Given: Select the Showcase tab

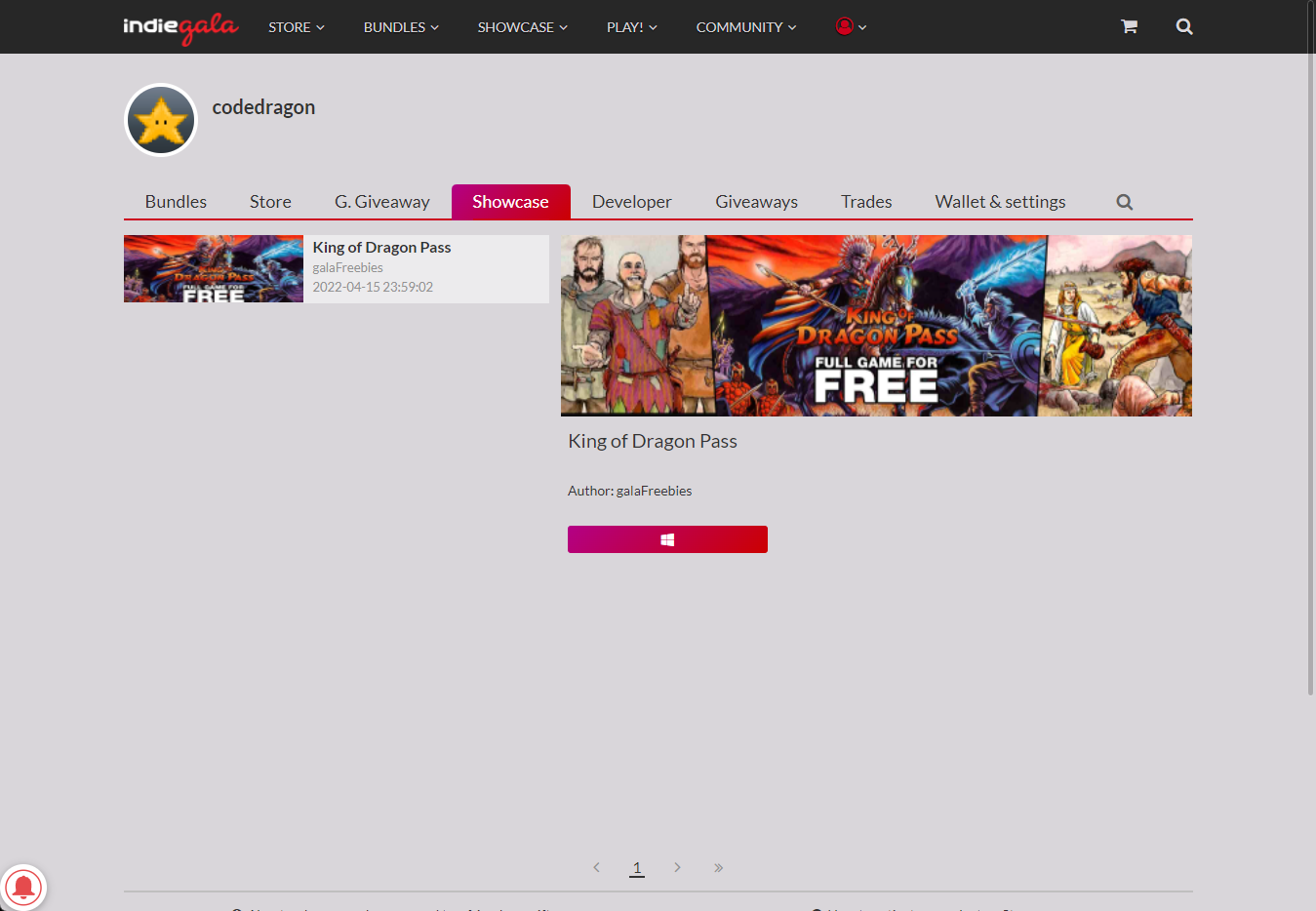Looking at the screenshot, I should click(510, 202).
